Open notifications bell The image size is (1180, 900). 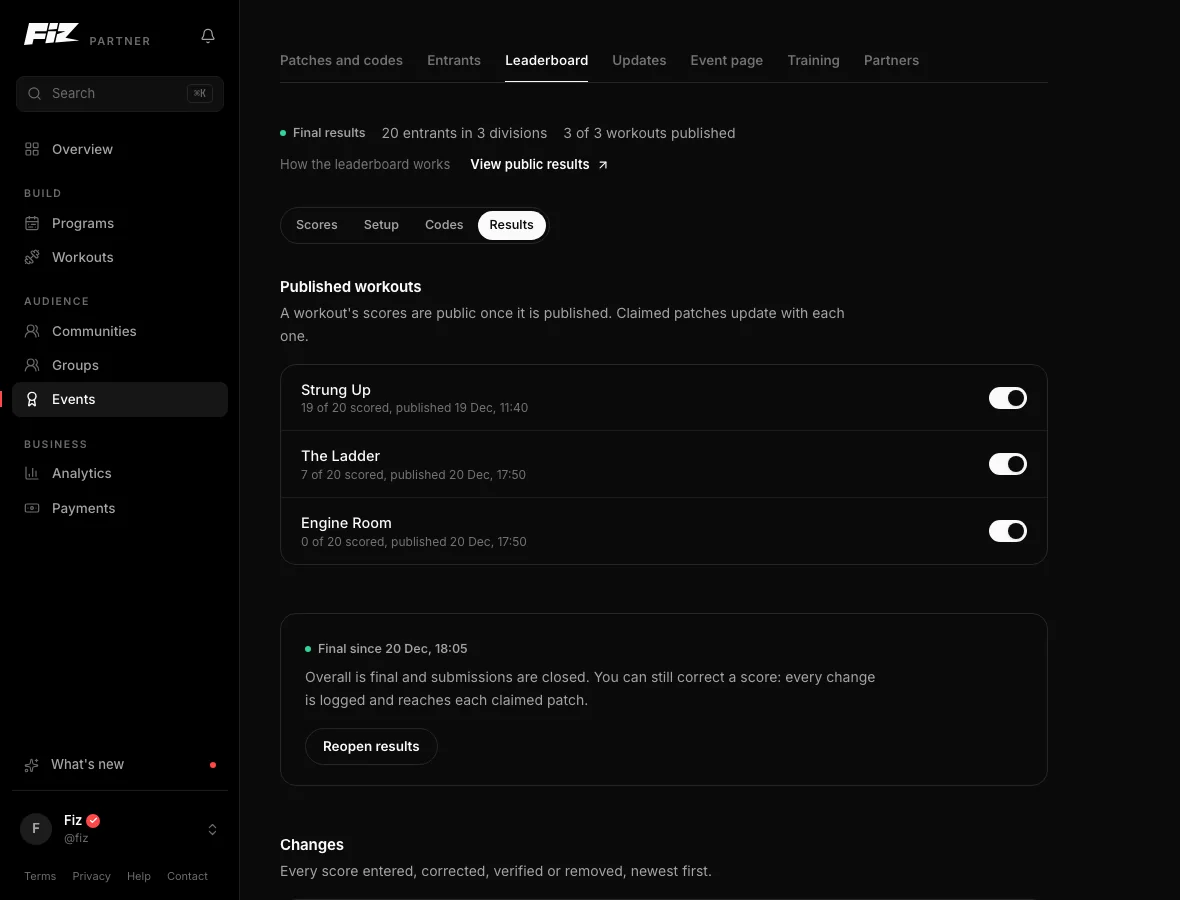[x=208, y=36]
